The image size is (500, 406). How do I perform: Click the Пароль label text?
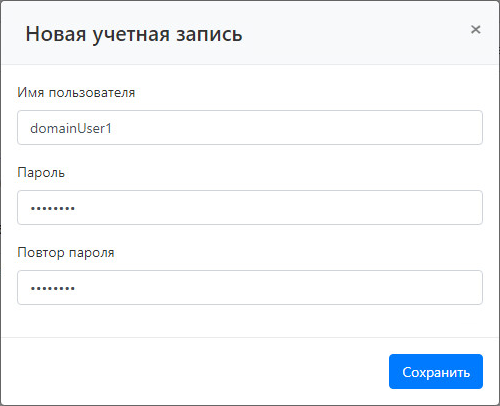41,173
